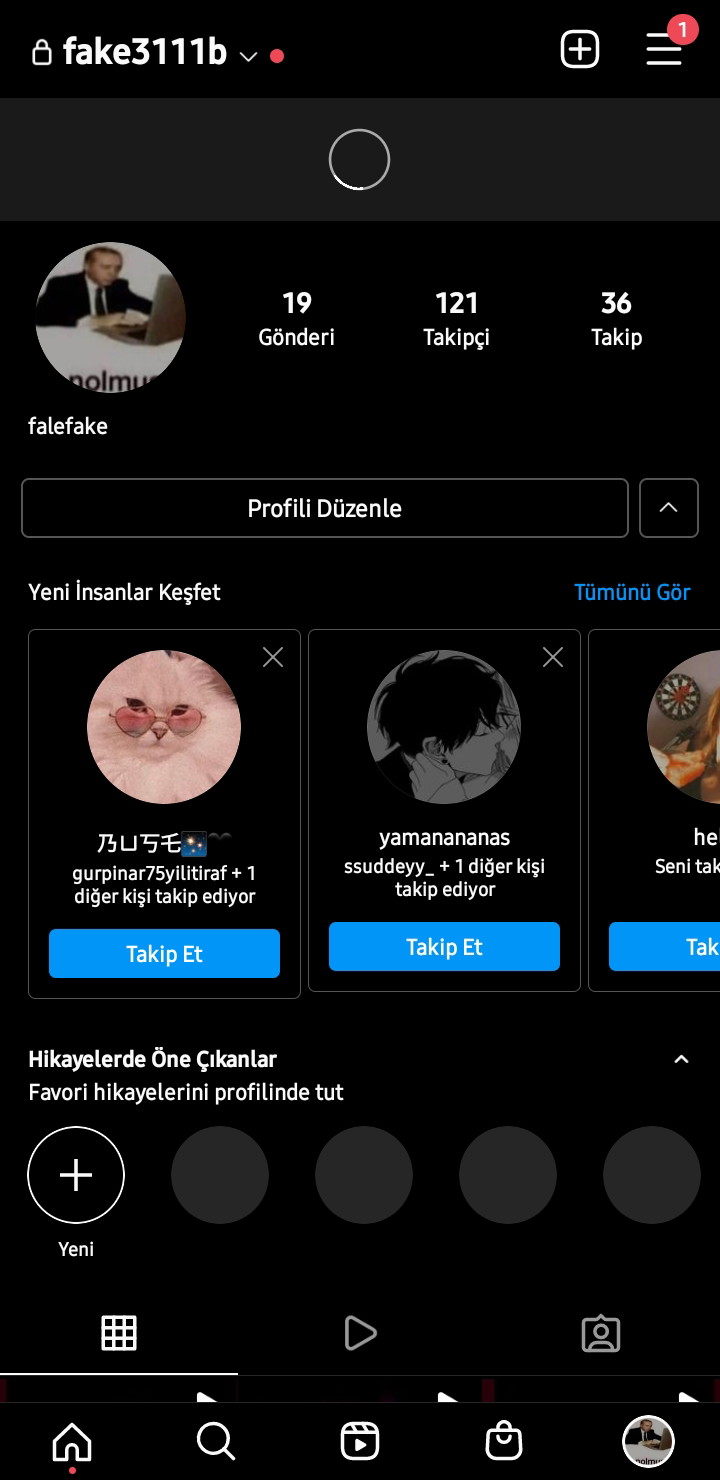Open the Reels icon in bottom navigation
Viewport: 720px width, 1480px height.
(x=360, y=1441)
